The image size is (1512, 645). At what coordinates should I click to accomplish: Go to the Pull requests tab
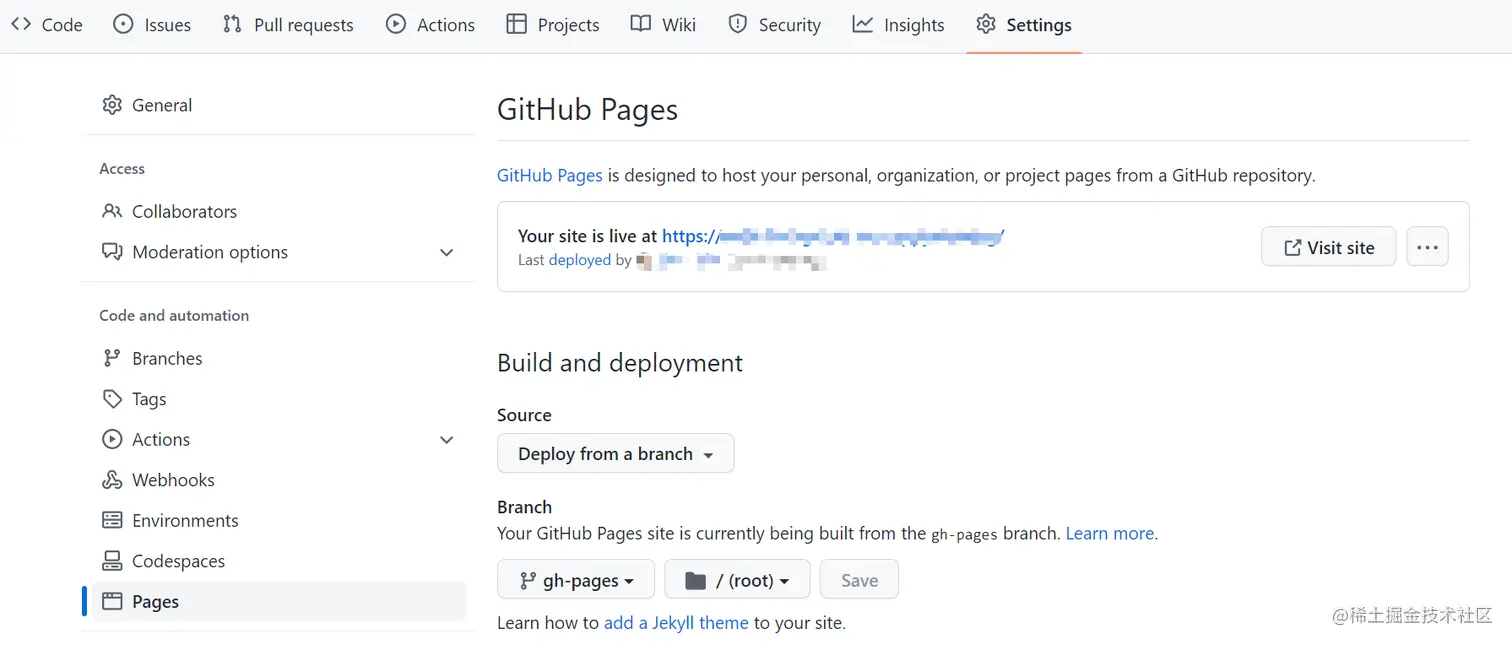(x=288, y=25)
